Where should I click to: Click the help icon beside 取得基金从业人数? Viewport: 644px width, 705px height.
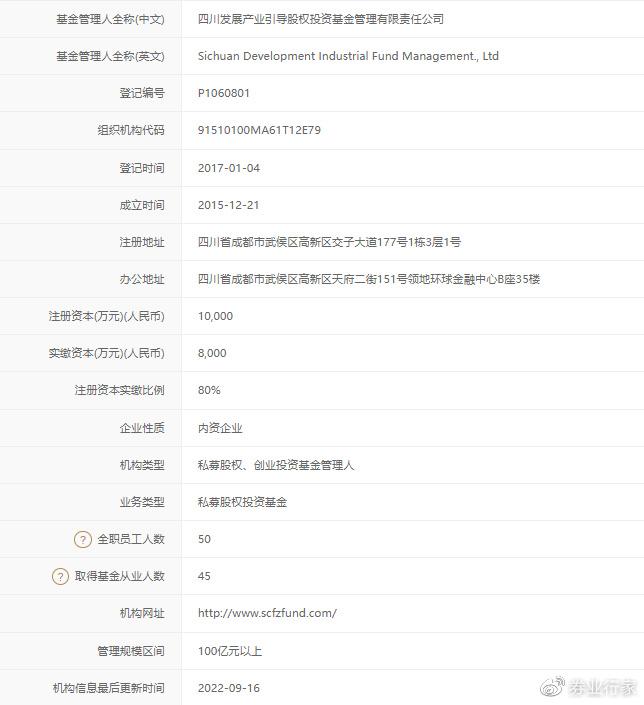pos(60,576)
